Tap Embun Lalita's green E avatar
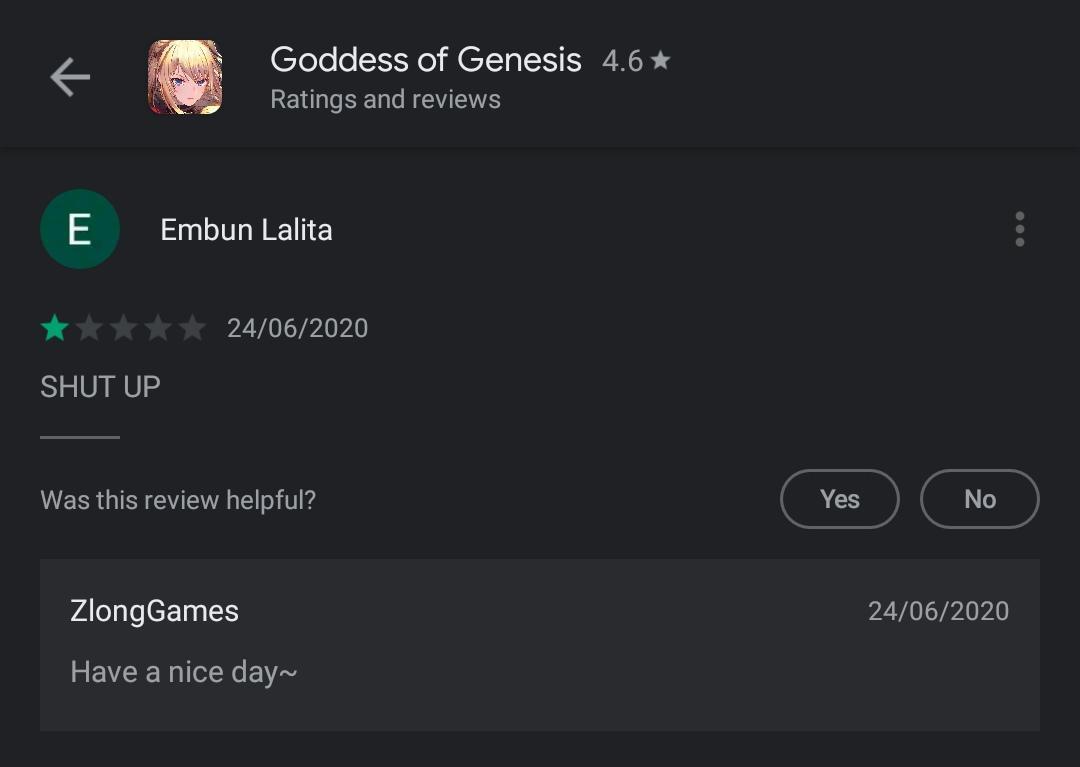 [x=80, y=229]
